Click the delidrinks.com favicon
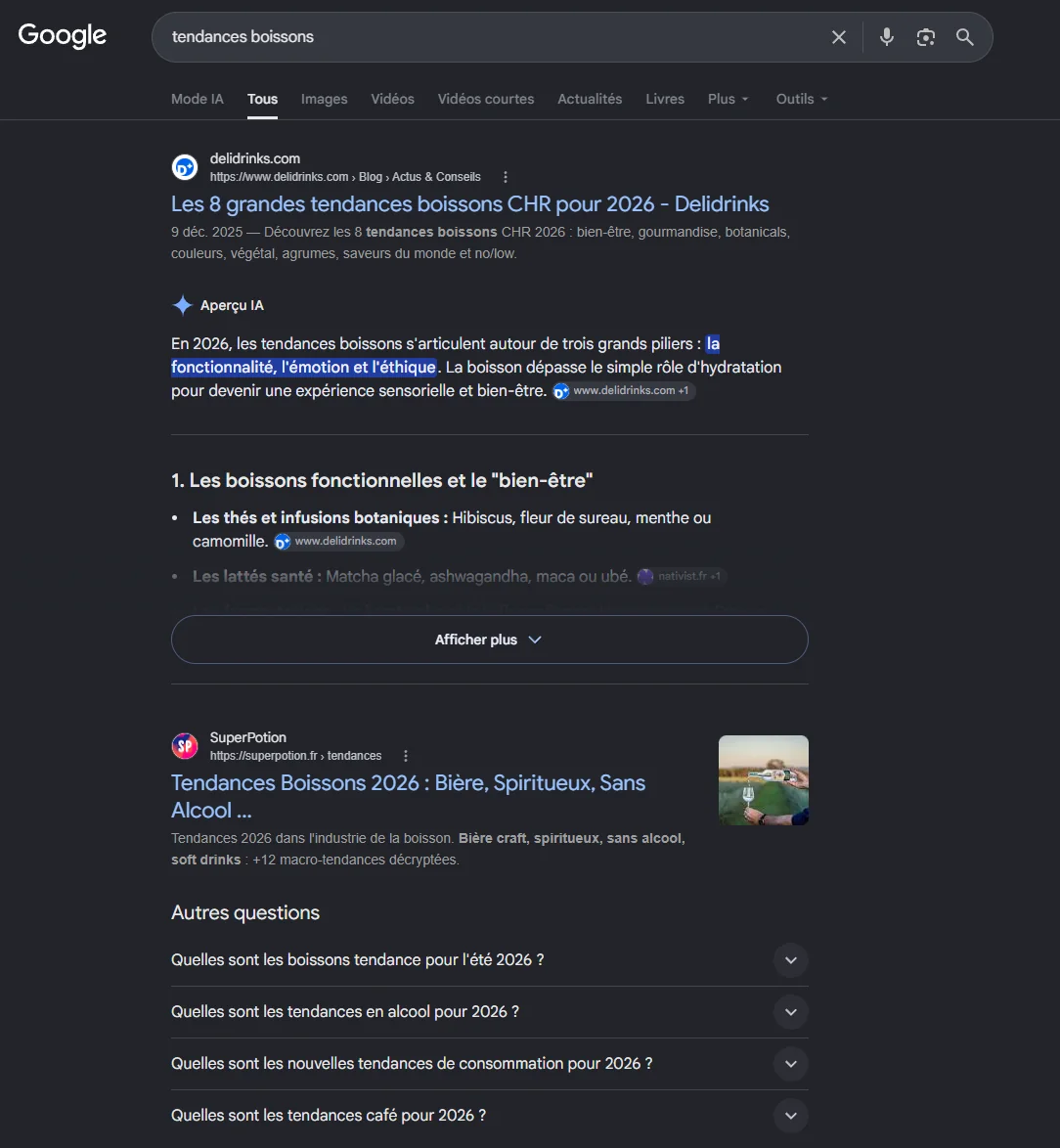The width and height of the screenshot is (1060, 1148). click(x=185, y=167)
